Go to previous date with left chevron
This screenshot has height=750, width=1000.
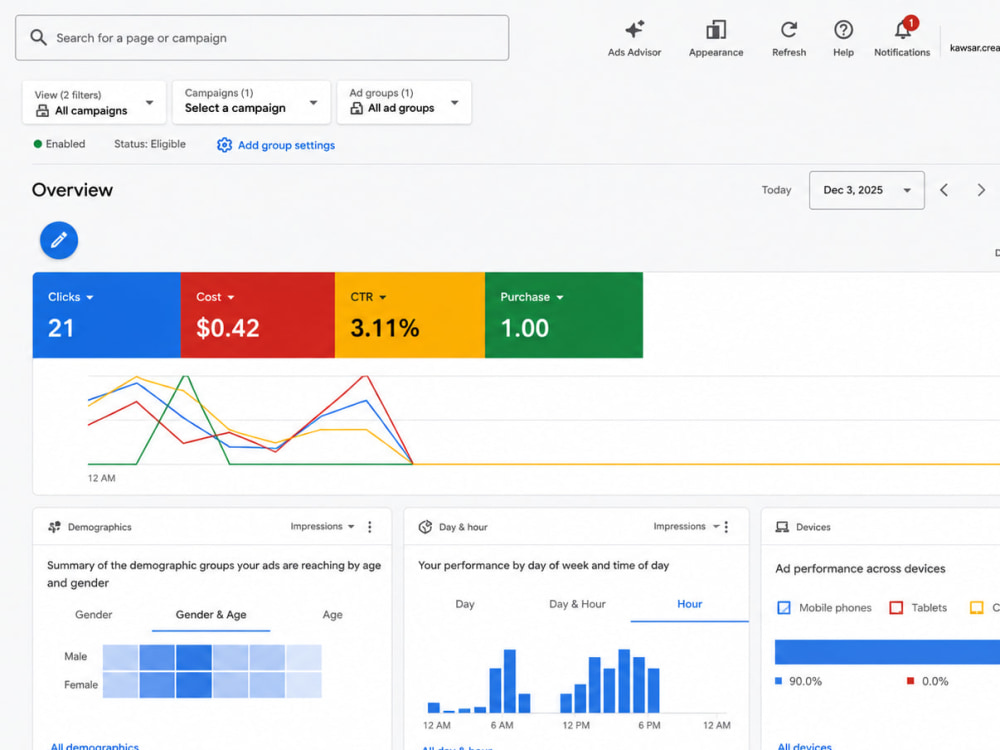tap(944, 190)
